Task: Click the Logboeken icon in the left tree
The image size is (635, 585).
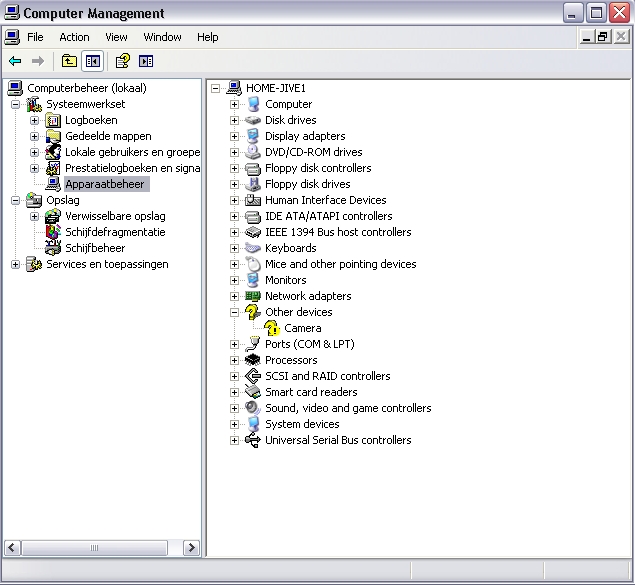Action: 53,120
